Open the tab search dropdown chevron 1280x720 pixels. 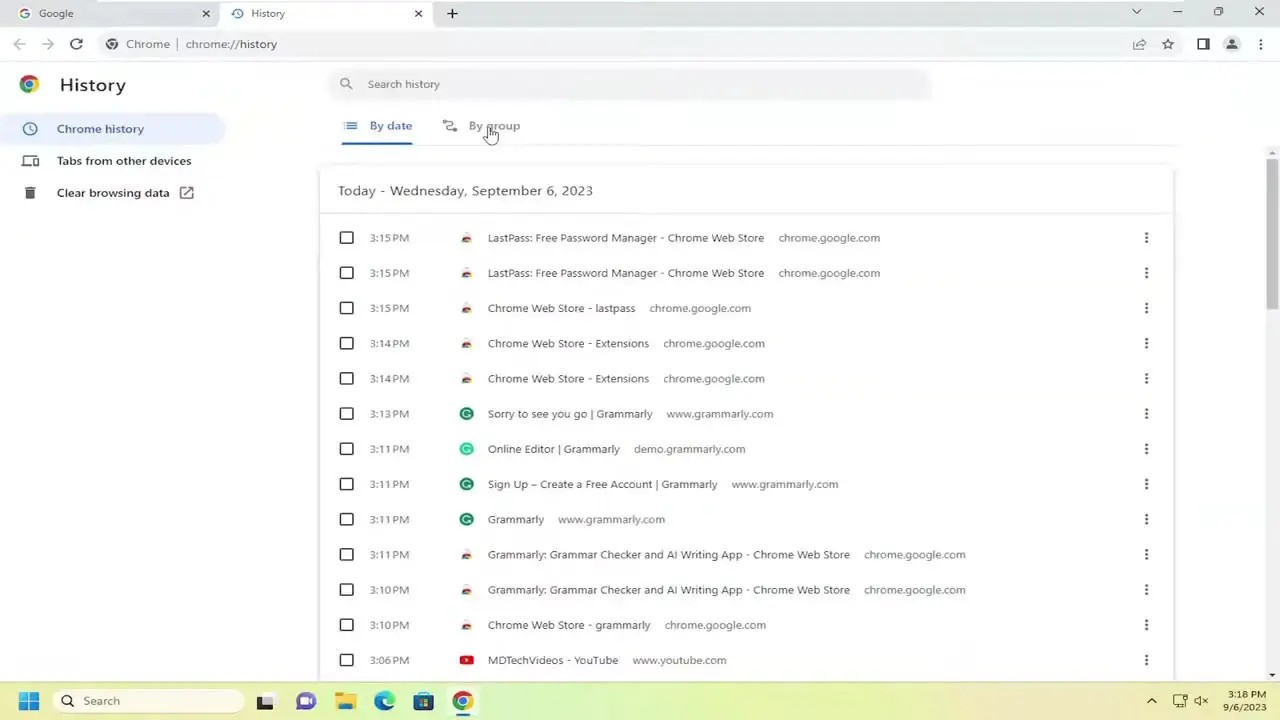1136,12
